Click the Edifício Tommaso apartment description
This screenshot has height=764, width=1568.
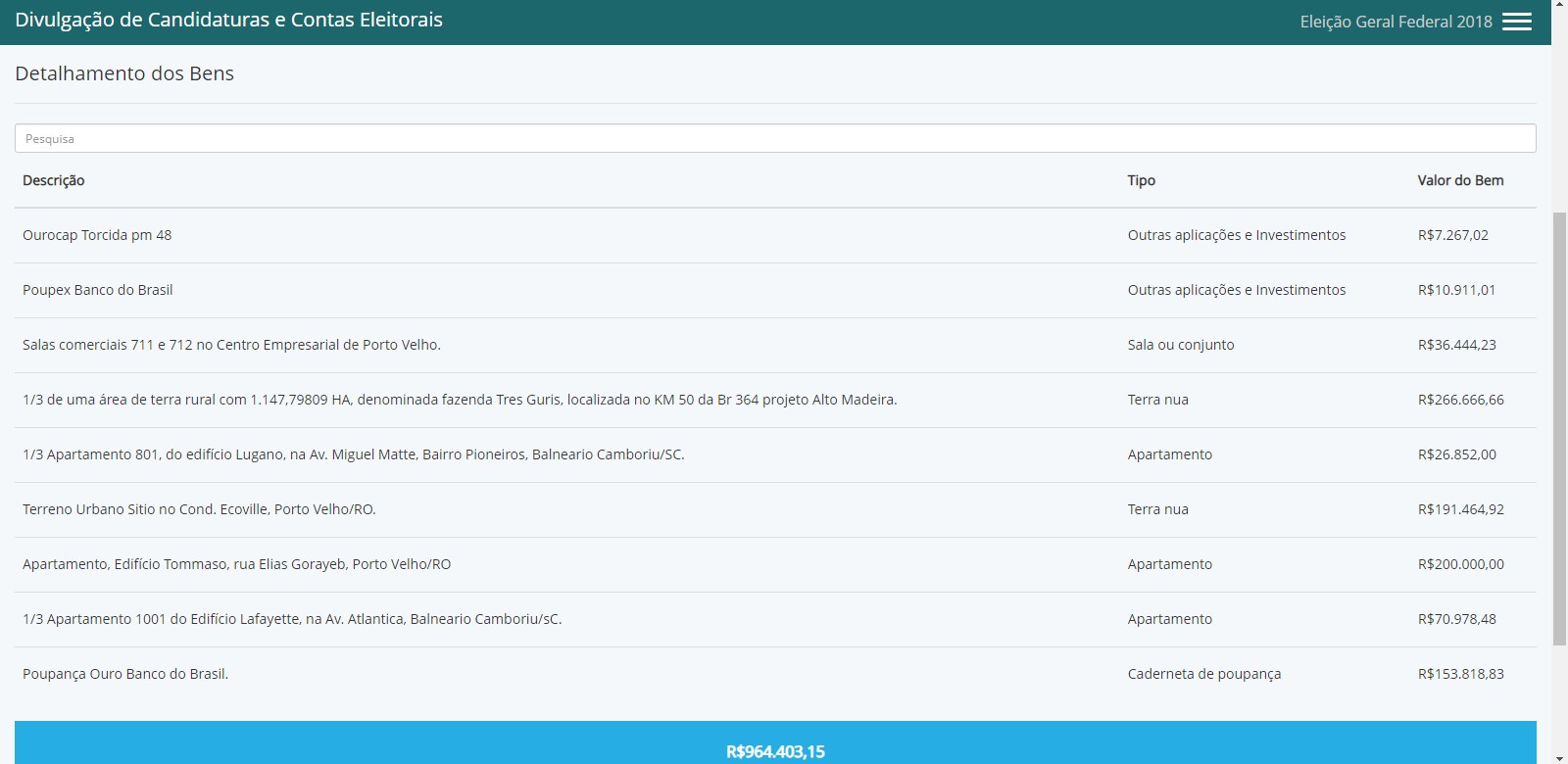(x=236, y=564)
